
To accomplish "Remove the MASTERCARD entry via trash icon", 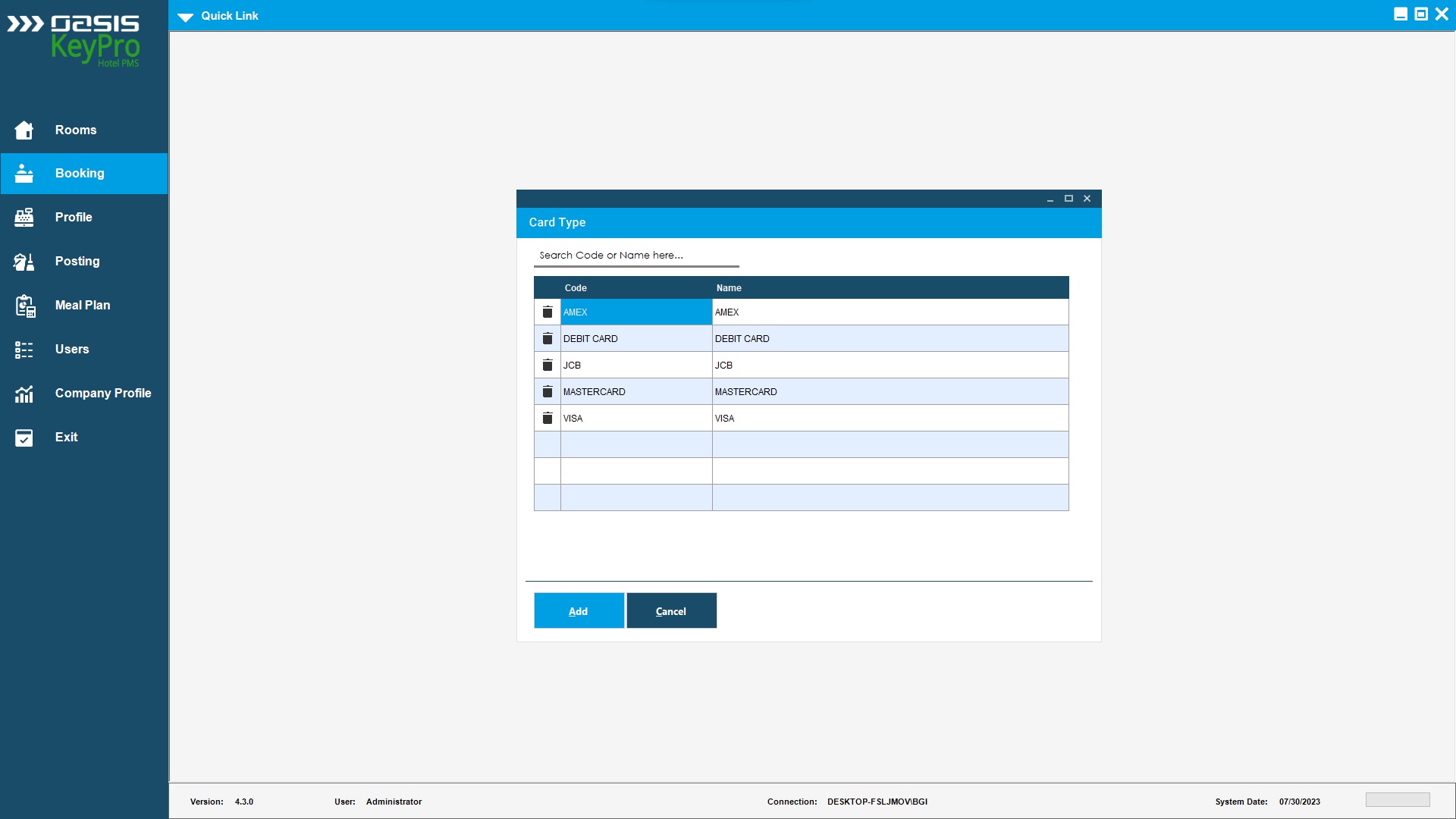I will 548,392.
